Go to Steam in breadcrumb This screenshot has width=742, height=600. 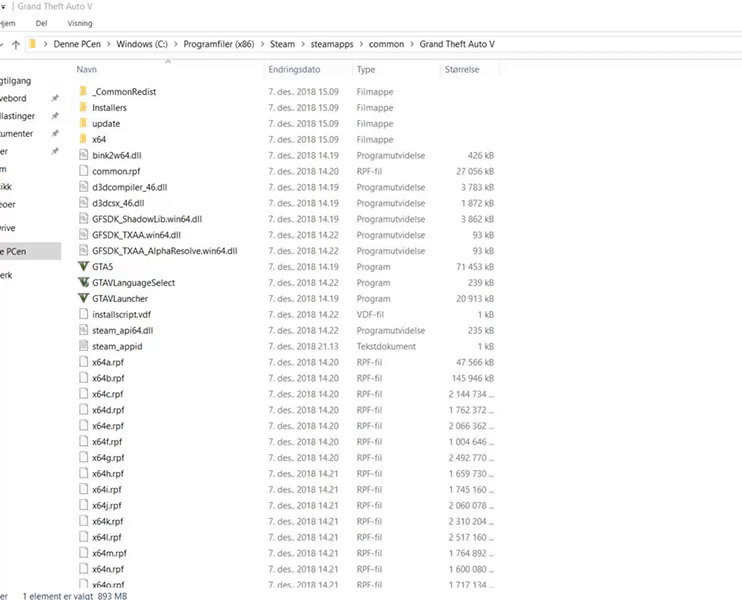coord(282,44)
